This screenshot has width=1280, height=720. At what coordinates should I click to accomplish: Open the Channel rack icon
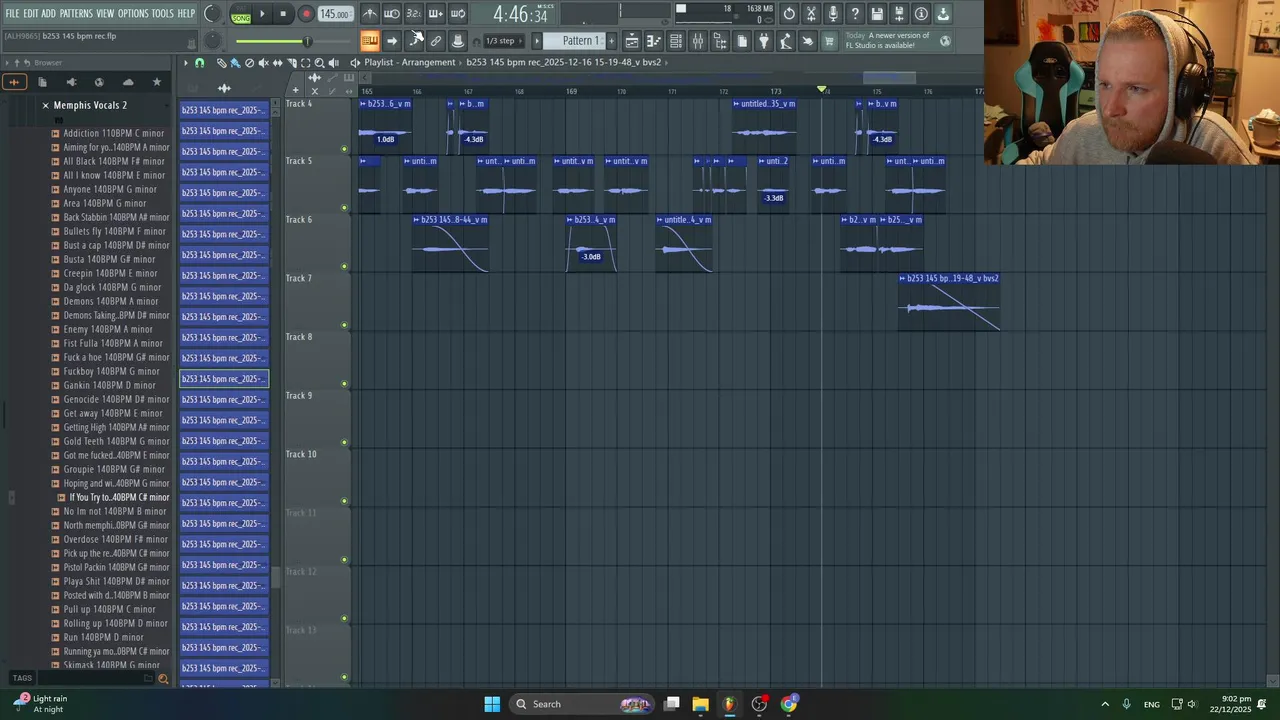pyautogui.click(x=676, y=41)
